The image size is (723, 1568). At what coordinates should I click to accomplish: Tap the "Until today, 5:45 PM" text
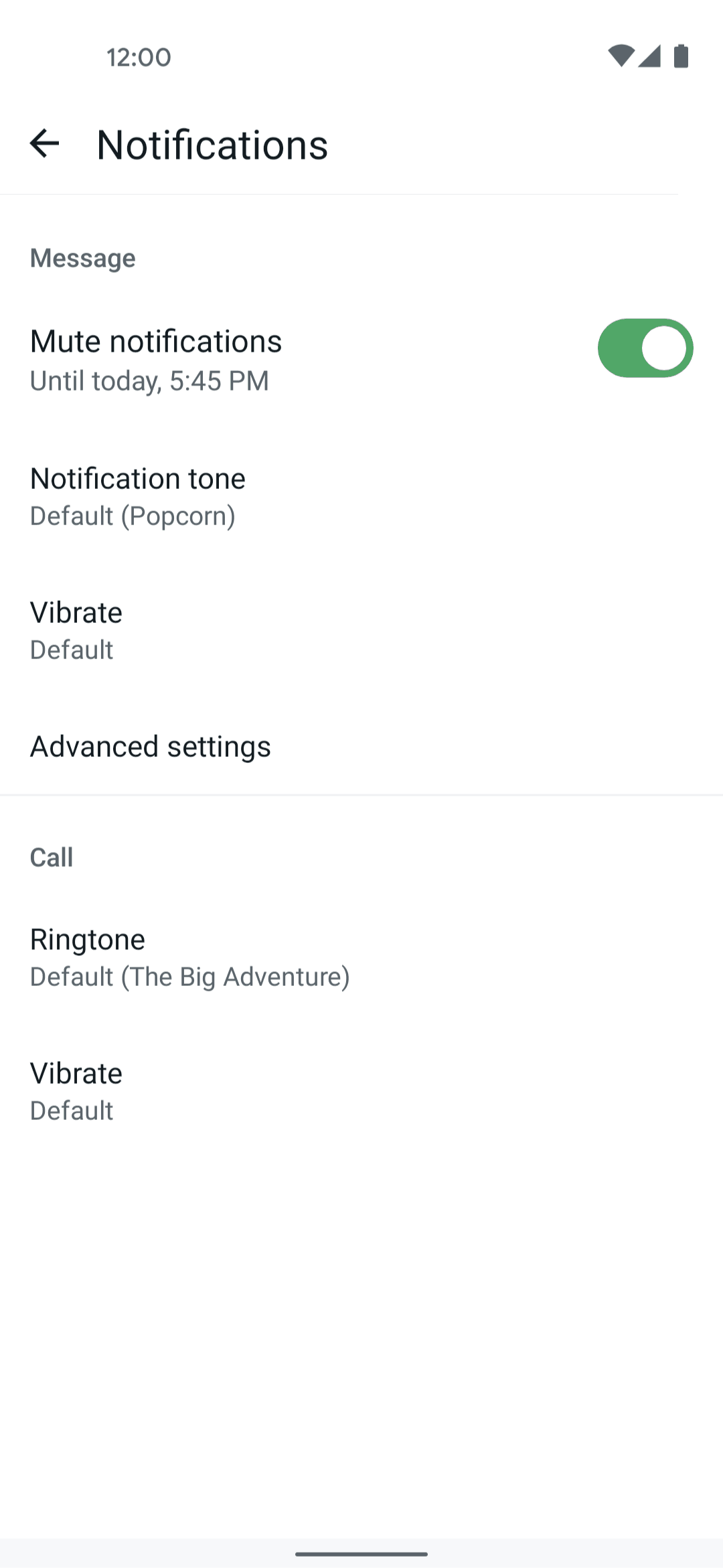pyautogui.click(x=149, y=381)
